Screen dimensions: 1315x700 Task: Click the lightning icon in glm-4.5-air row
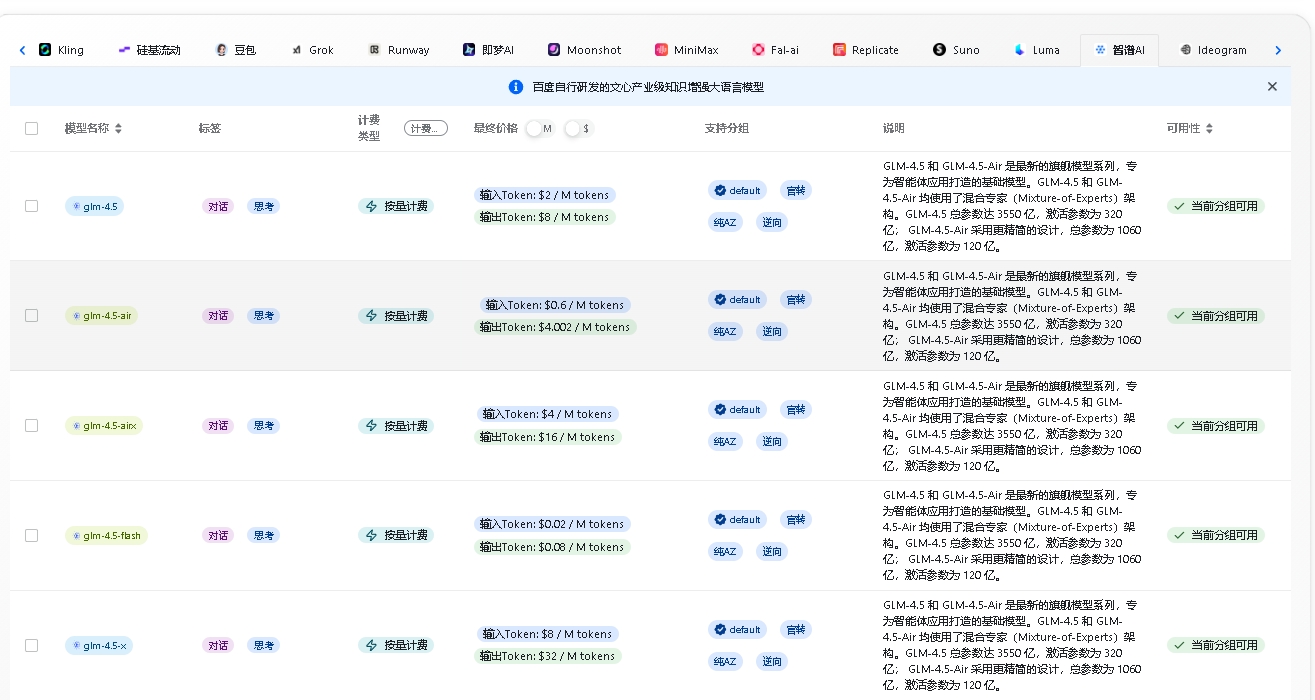pos(372,316)
